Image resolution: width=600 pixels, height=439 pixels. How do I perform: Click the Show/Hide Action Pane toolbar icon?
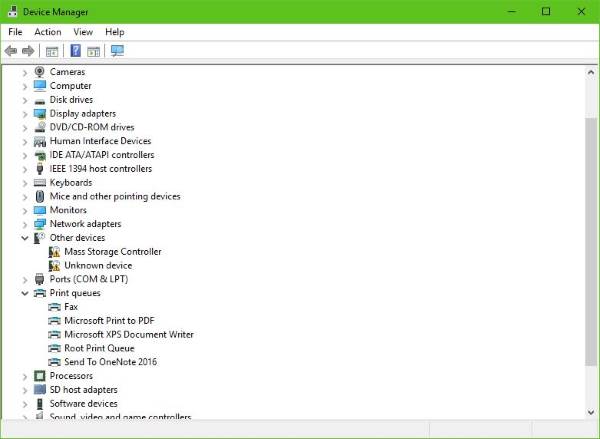93,51
